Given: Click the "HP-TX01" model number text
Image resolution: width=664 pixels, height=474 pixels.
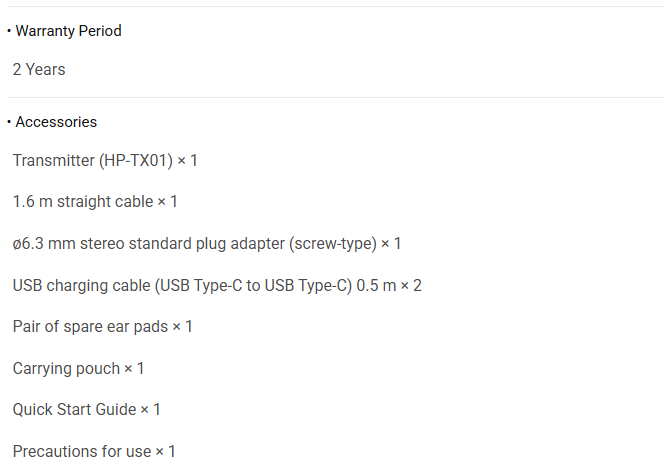Looking at the screenshot, I should tap(137, 160).
